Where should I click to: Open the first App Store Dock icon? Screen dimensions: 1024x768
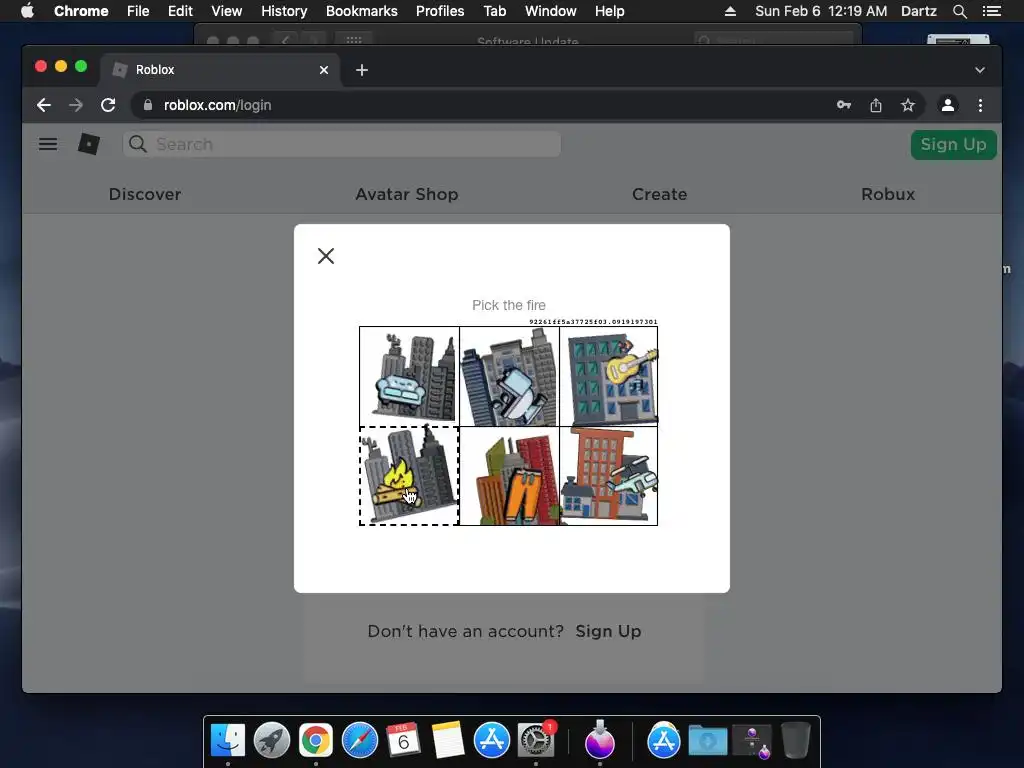pyautogui.click(x=491, y=740)
